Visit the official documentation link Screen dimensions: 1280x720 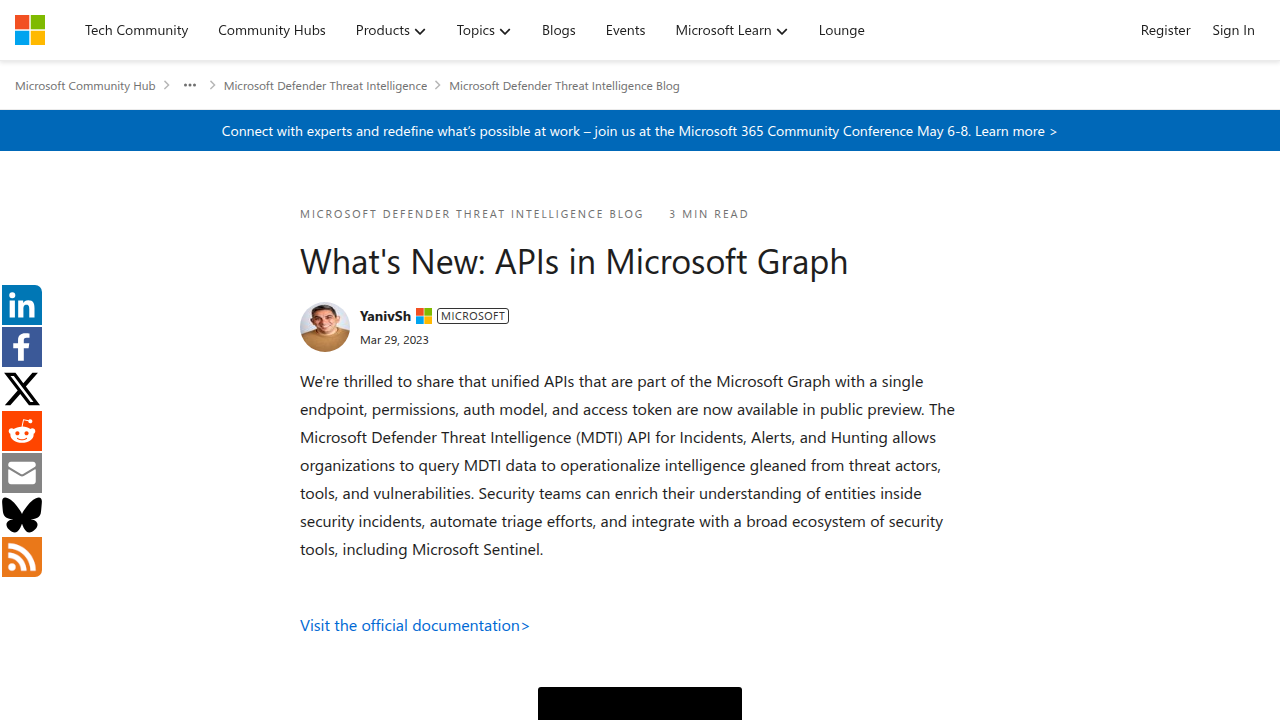415,625
